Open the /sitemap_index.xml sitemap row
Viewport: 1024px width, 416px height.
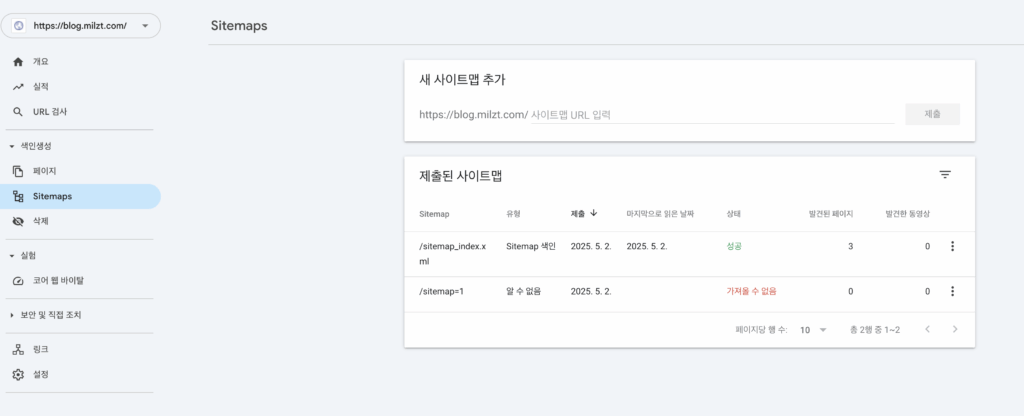coord(690,254)
